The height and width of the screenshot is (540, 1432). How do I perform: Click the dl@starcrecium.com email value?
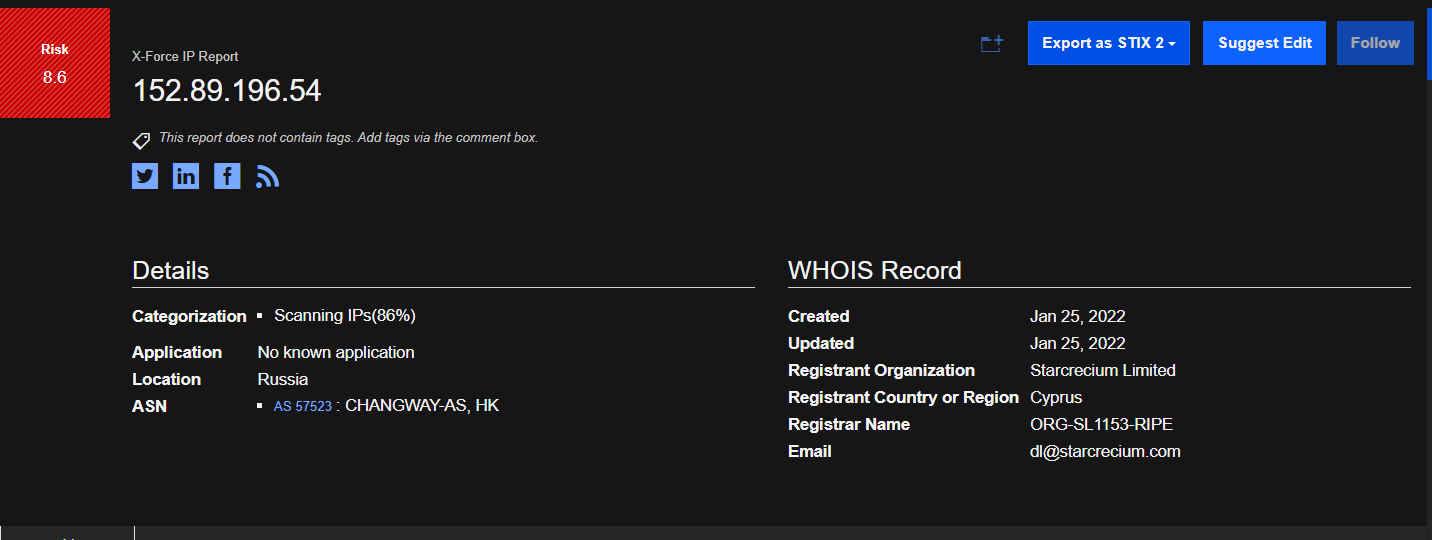click(1105, 451)
